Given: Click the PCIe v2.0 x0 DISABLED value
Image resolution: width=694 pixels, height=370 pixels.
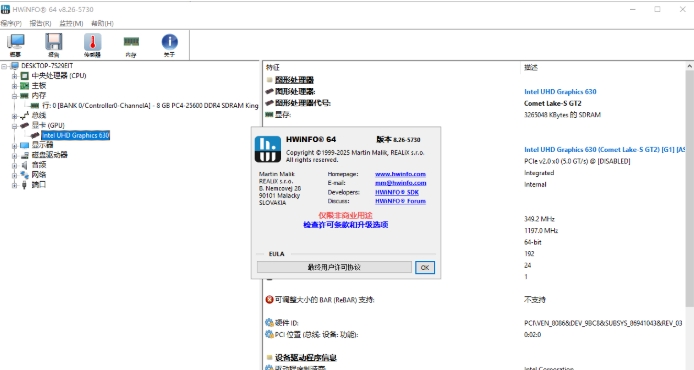Looking at the screenshot, I should click(577, 161).
